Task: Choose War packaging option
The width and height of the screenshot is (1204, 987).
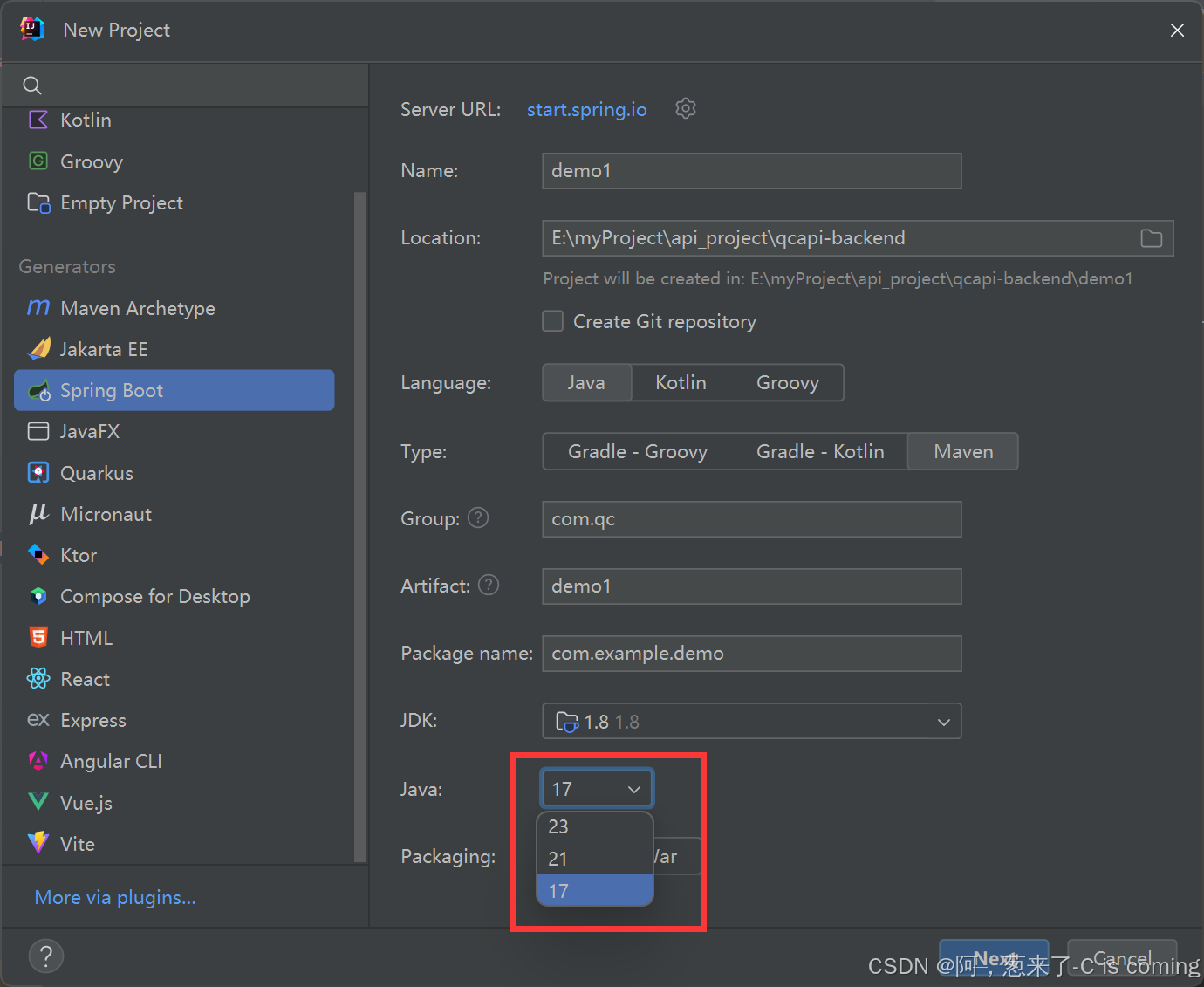Action: pyautogui.click(x=675, y=856)
